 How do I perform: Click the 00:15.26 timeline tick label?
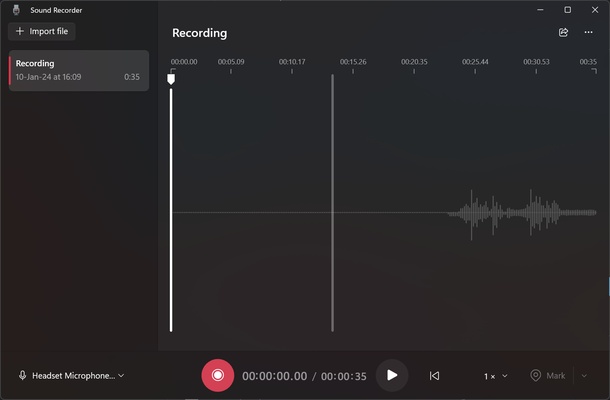tap(353, 61)
